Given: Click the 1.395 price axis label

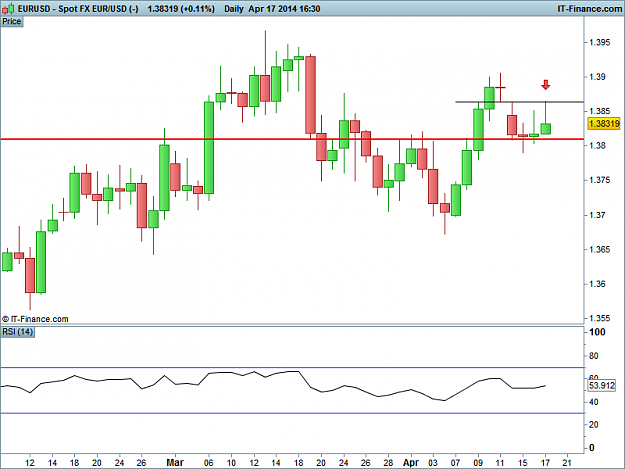Looking at the screenshot, I should [599, 42].
